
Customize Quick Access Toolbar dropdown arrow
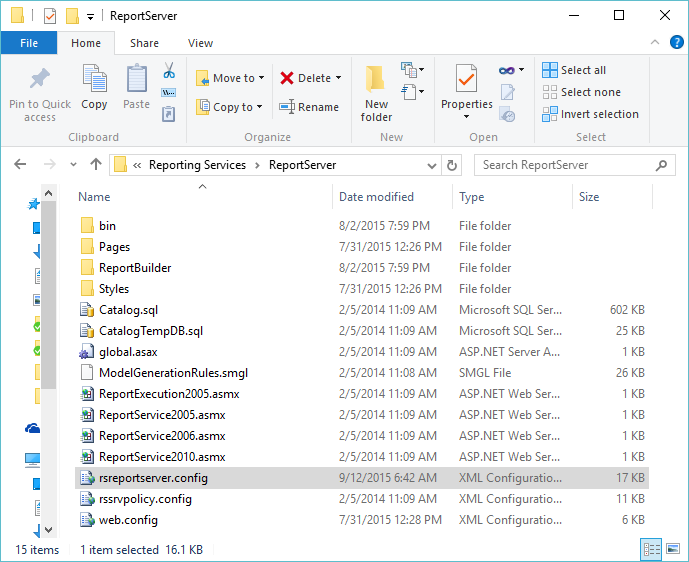pos(90,17)
